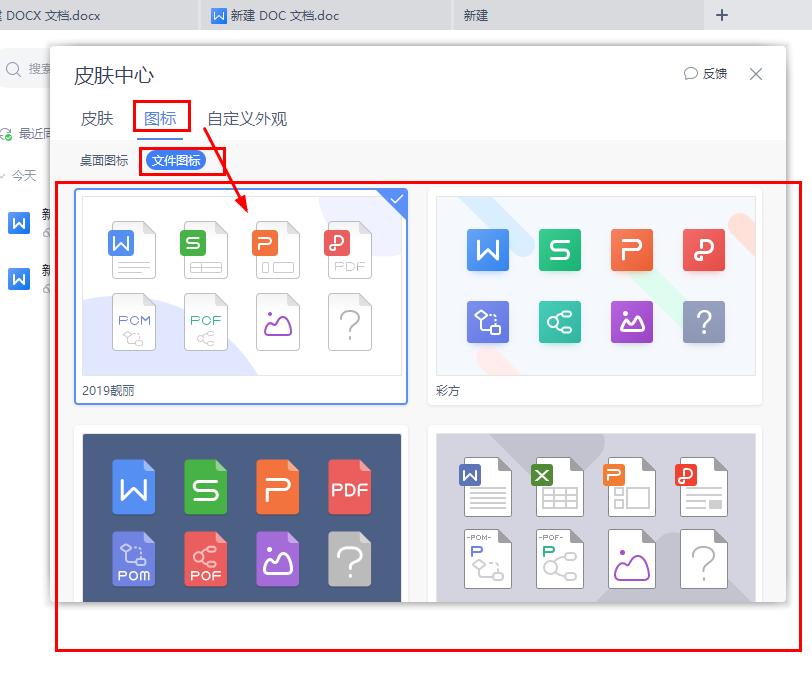Click the red PDF icon in 2019靓丽 theme
Screen dimensions: 812x679
349,250
